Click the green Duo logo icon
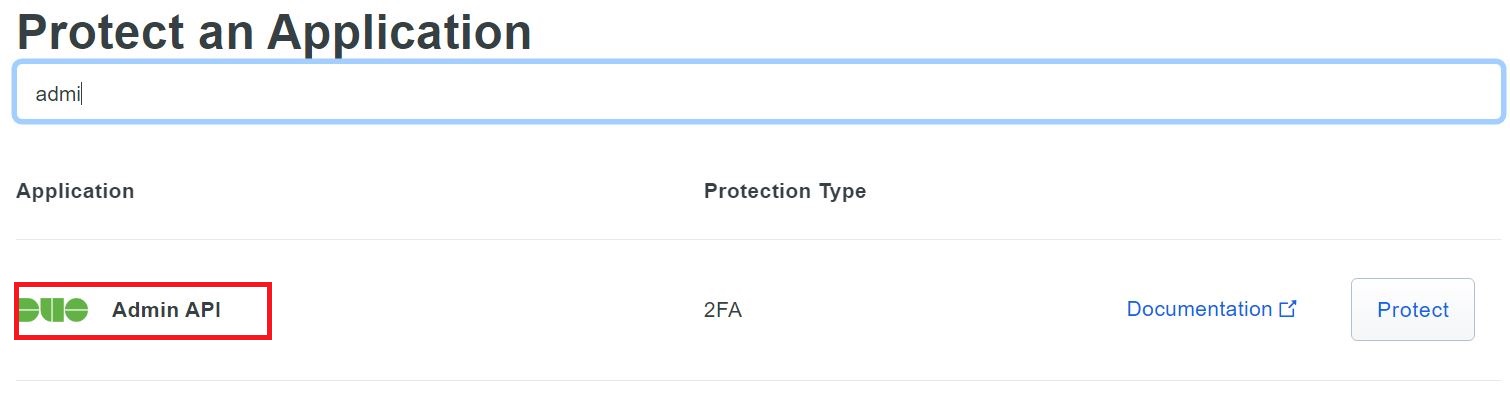 pyautogui.click(x=53, y=310)
